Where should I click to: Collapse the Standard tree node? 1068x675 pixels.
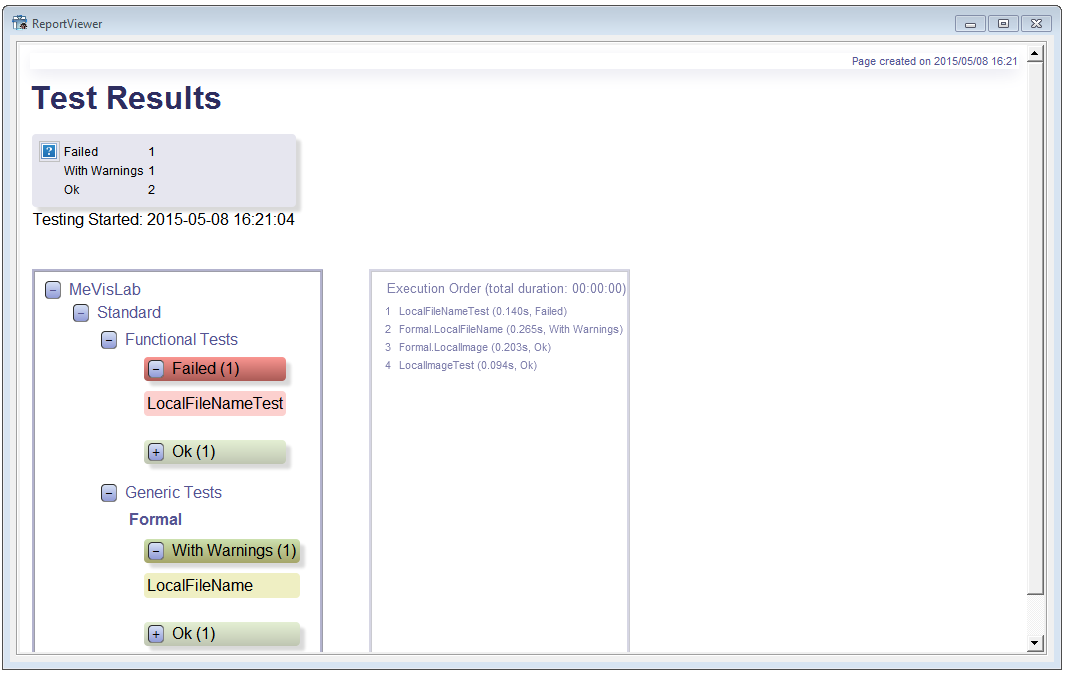[81, 313]
